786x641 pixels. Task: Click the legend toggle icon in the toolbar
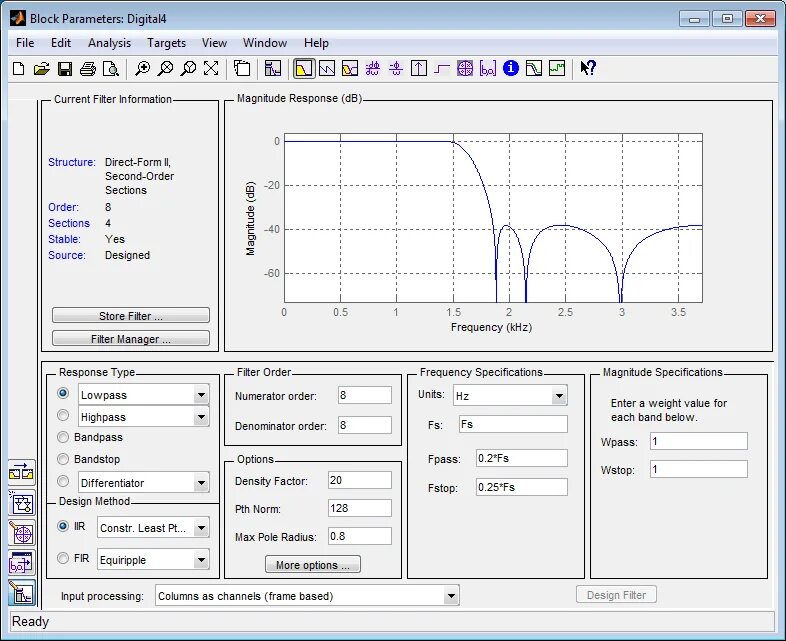242,69
